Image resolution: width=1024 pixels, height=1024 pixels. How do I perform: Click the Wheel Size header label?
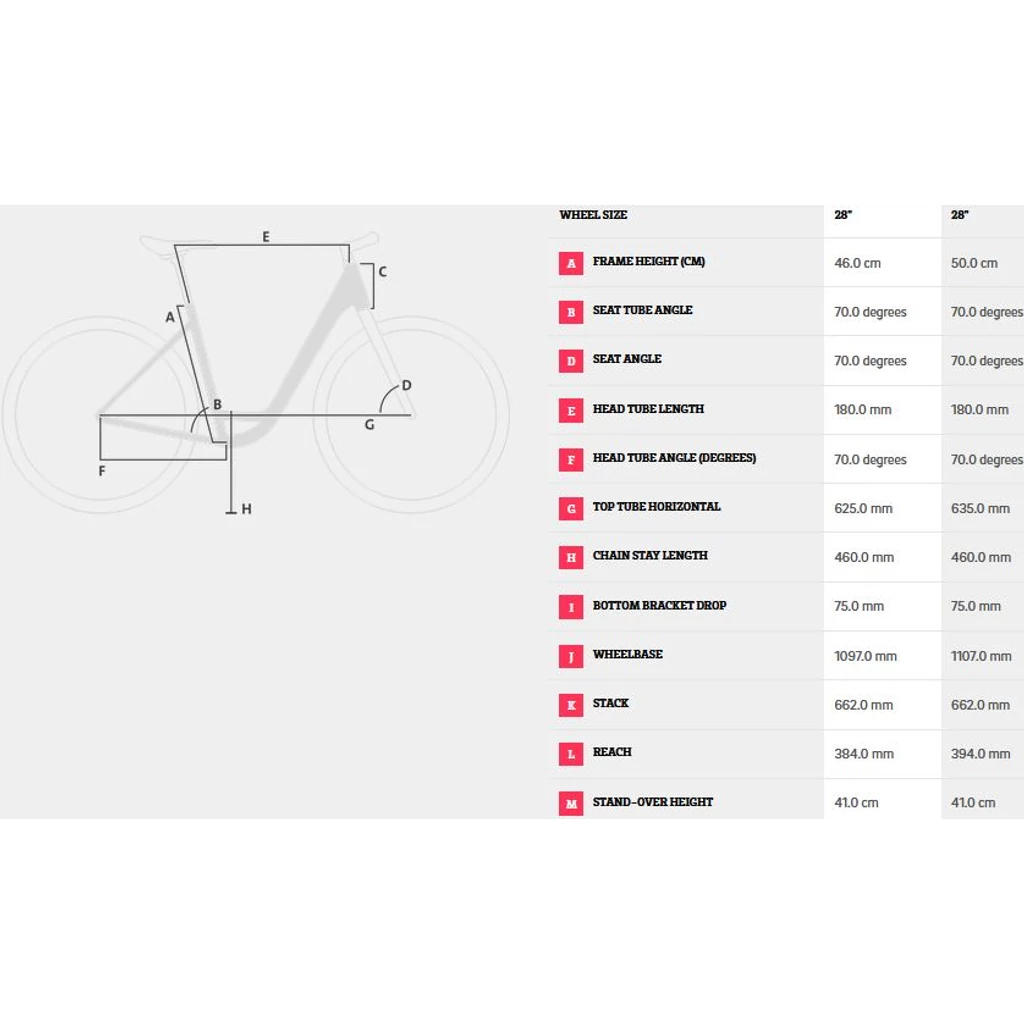coord(593,215)
